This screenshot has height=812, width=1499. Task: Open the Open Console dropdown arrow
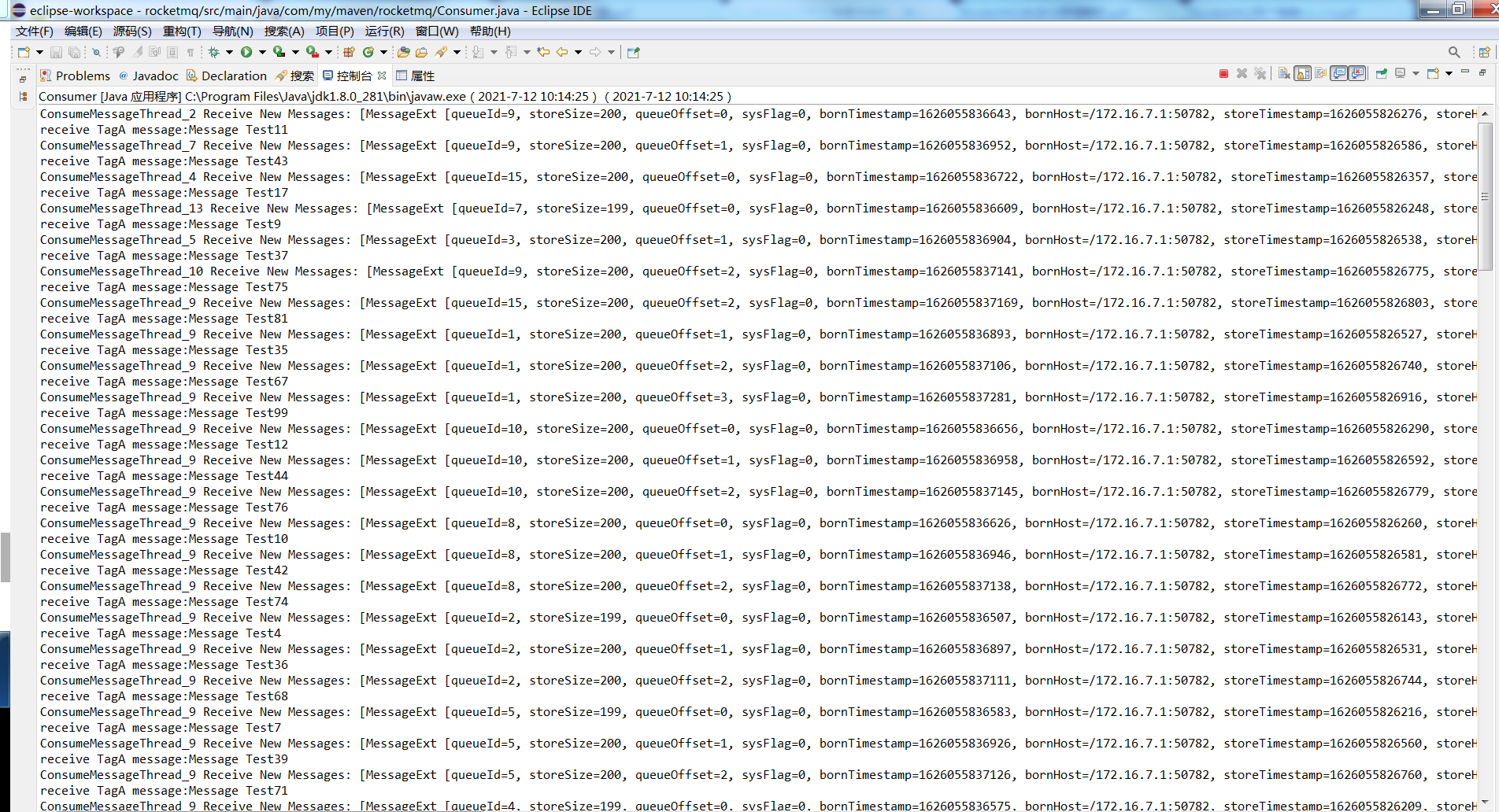tap(1449, 73)
